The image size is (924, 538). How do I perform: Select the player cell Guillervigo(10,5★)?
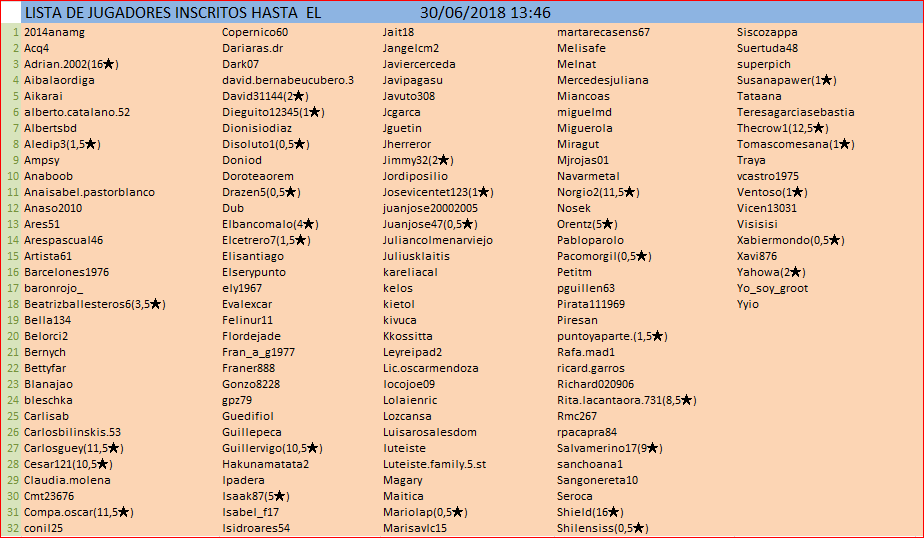pos(272,448)
